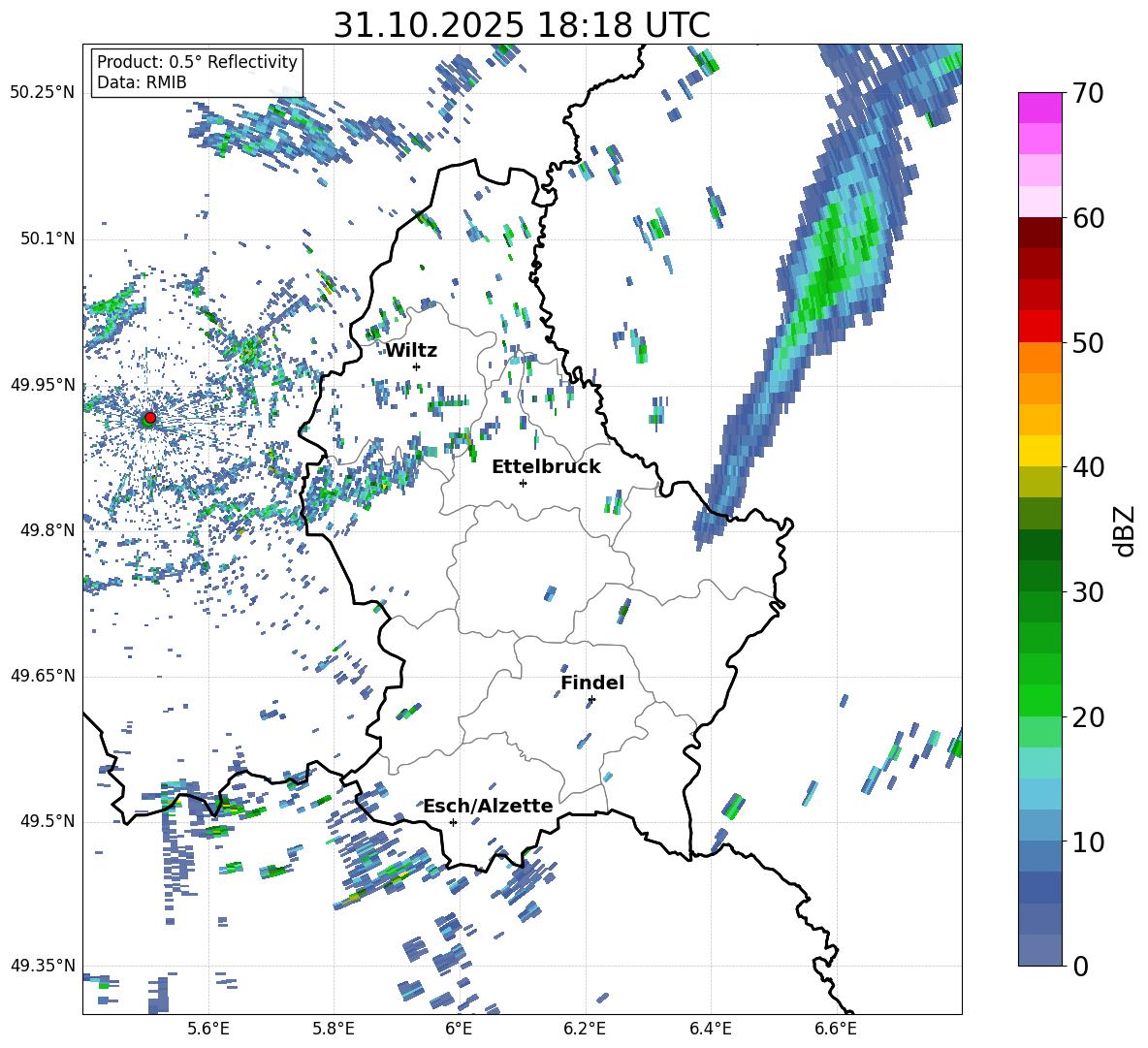Viewport: 1148px width, 1048px height.
Task: Click the dark red colorbar swatch below 60
Action: [x=1039, y=233]
